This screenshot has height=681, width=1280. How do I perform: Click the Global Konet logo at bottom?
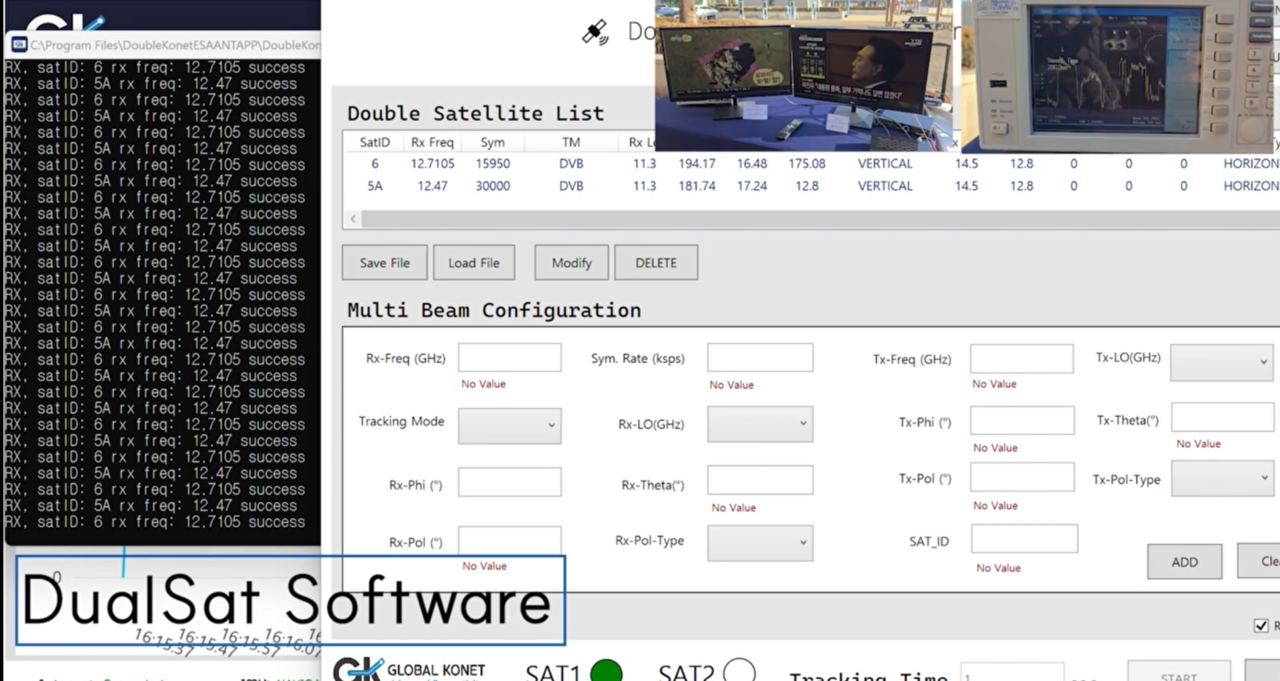(409, 670)
